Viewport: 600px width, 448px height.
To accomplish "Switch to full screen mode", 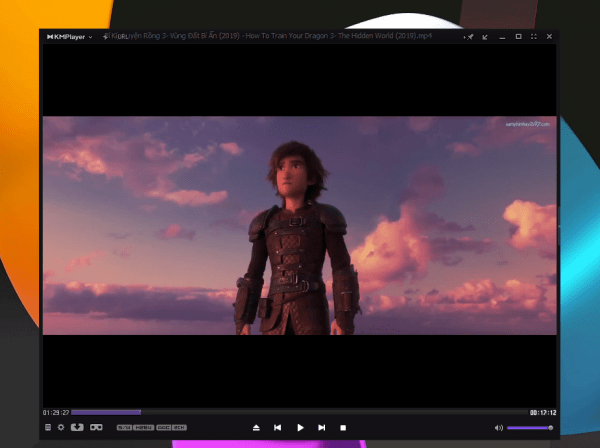I will click(534, 36).
